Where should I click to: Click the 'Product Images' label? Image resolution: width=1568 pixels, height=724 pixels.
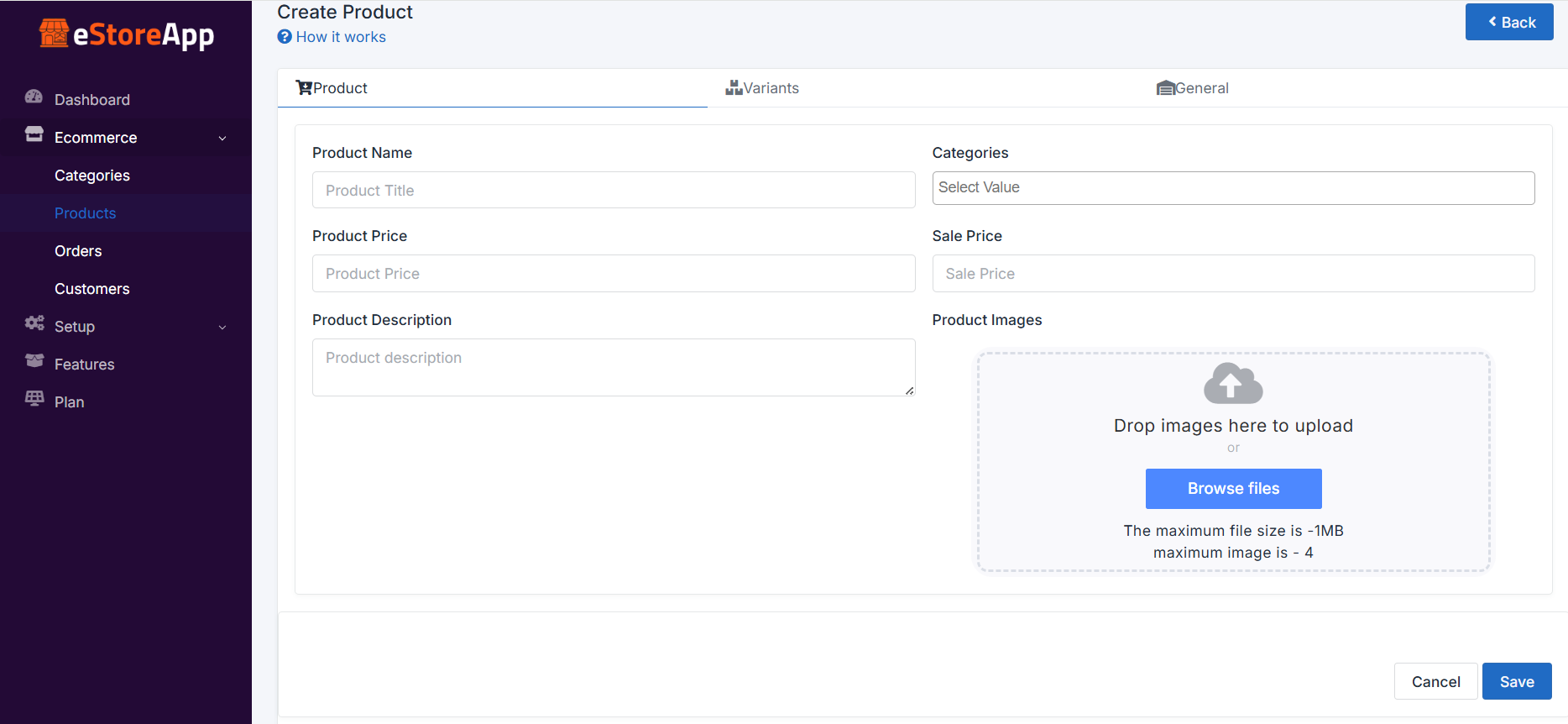click(987, 320)
